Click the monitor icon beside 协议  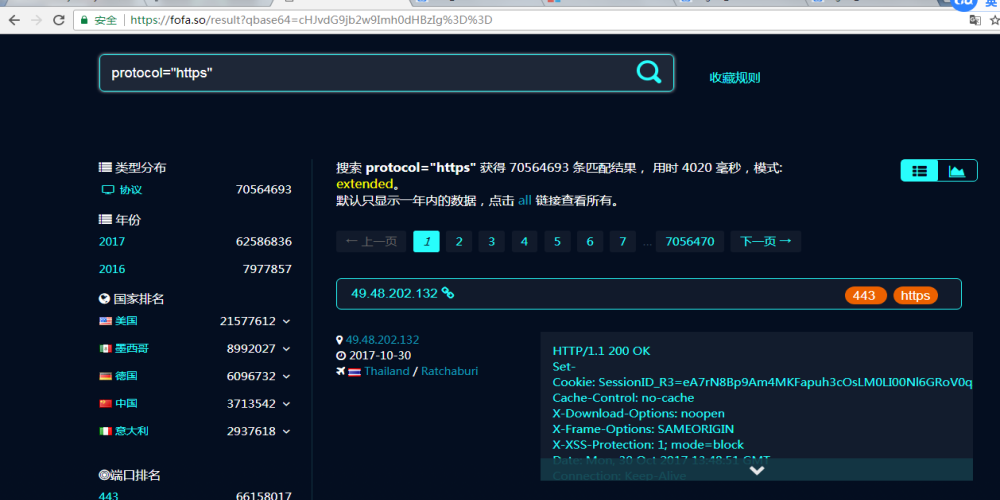[x=108, y=189]
